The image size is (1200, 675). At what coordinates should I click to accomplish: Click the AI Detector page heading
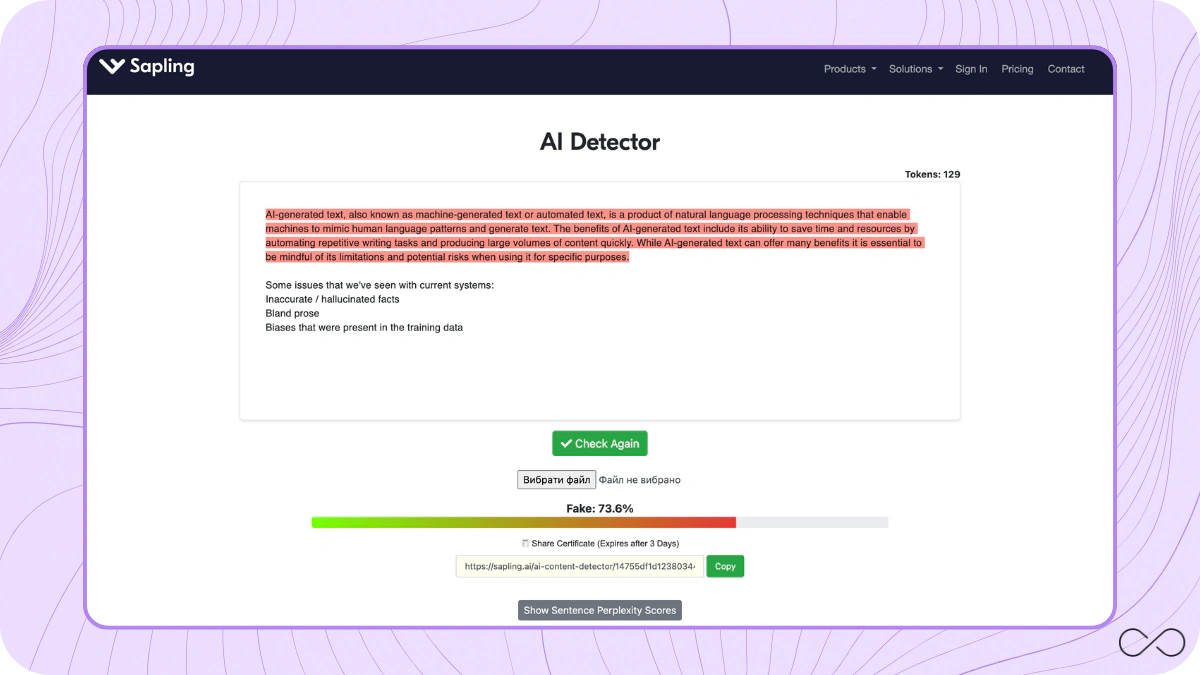[x=600, y=142]
